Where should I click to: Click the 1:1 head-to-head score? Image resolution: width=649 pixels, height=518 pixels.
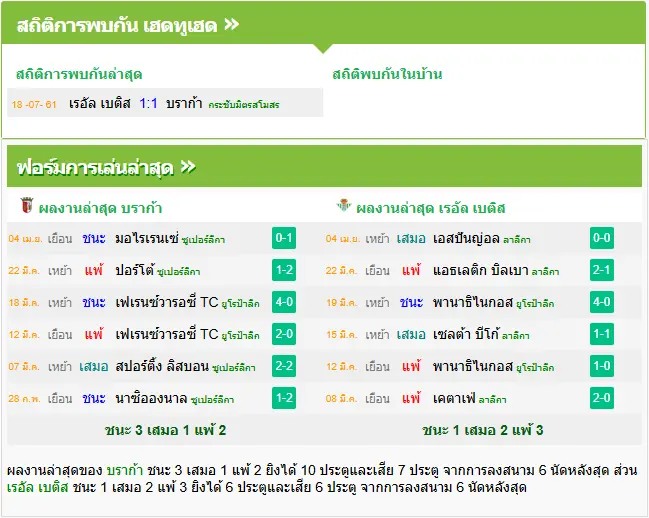coord(148,103)
